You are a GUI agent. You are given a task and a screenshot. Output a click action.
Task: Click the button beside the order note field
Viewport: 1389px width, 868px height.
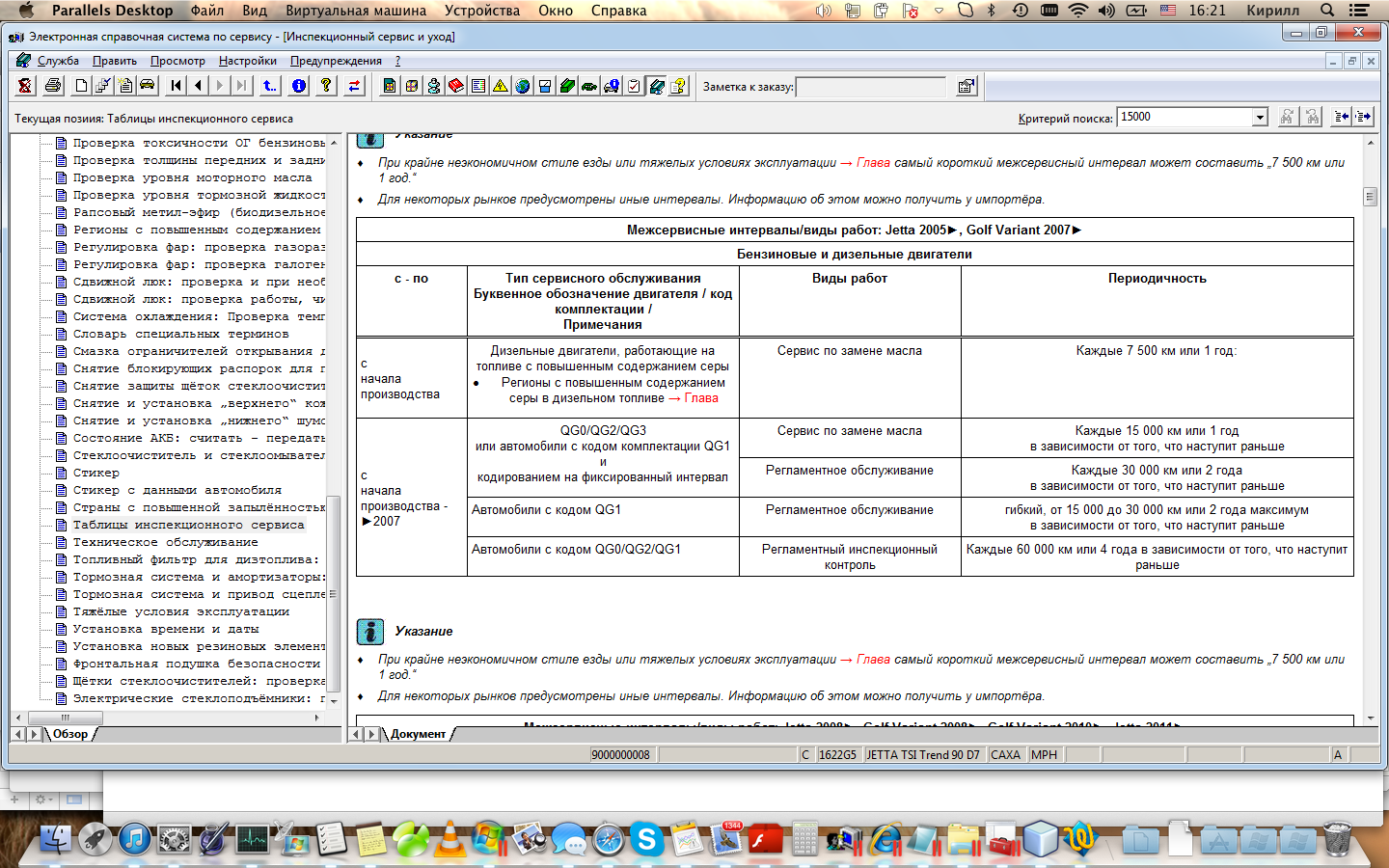coord(966,87)
